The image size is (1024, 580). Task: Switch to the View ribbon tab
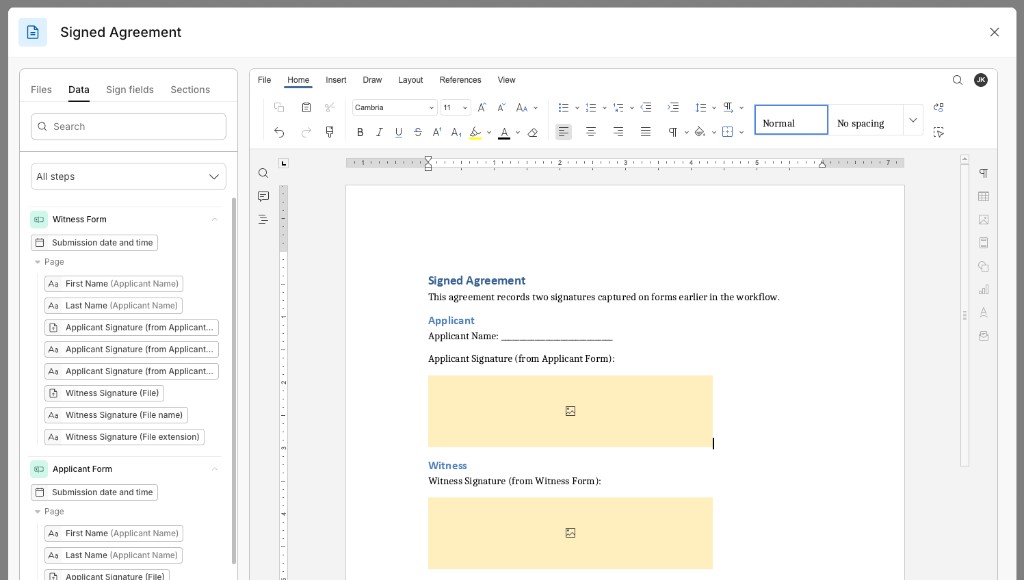click(506, 80)
